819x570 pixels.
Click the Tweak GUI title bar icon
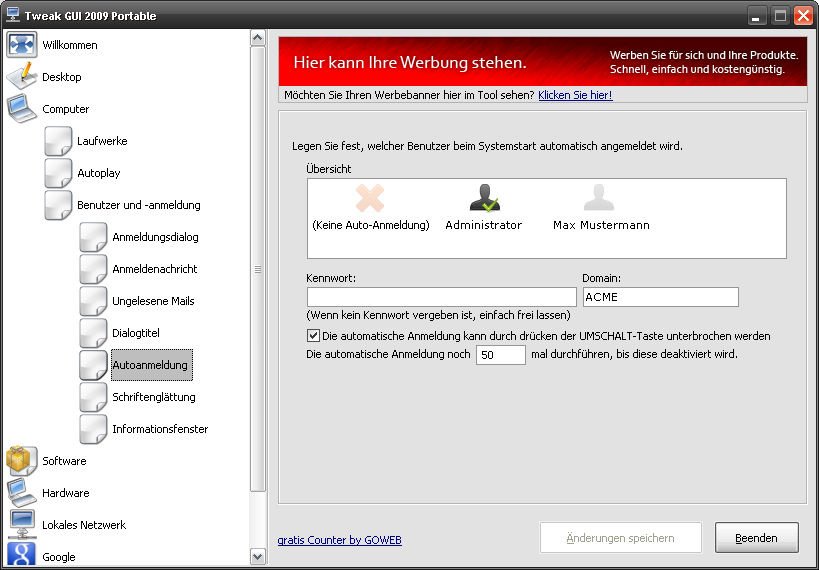tap(13, 15)
